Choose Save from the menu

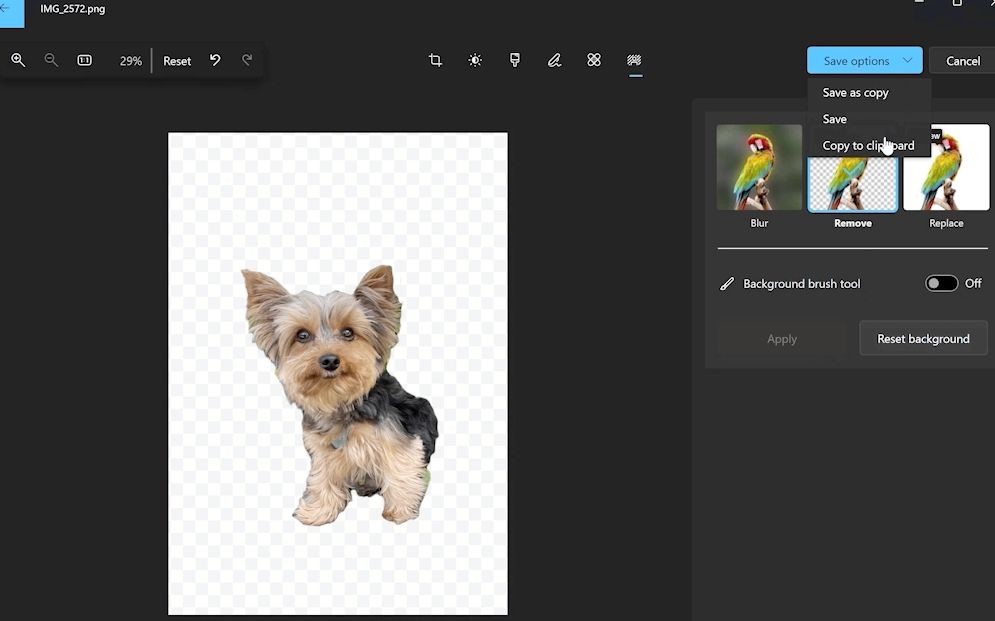(834, 119)
